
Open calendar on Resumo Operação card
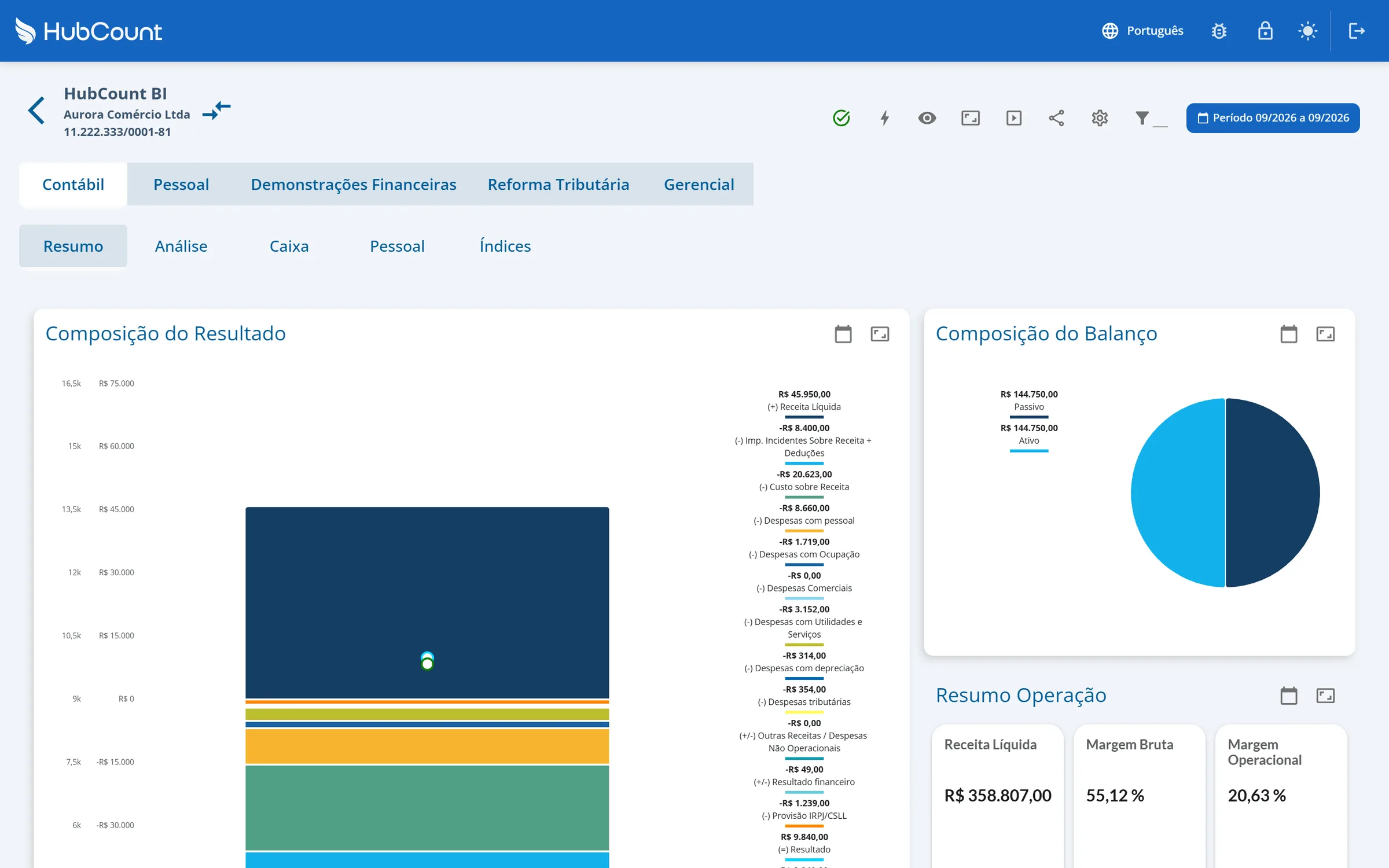click(1289, 696)
